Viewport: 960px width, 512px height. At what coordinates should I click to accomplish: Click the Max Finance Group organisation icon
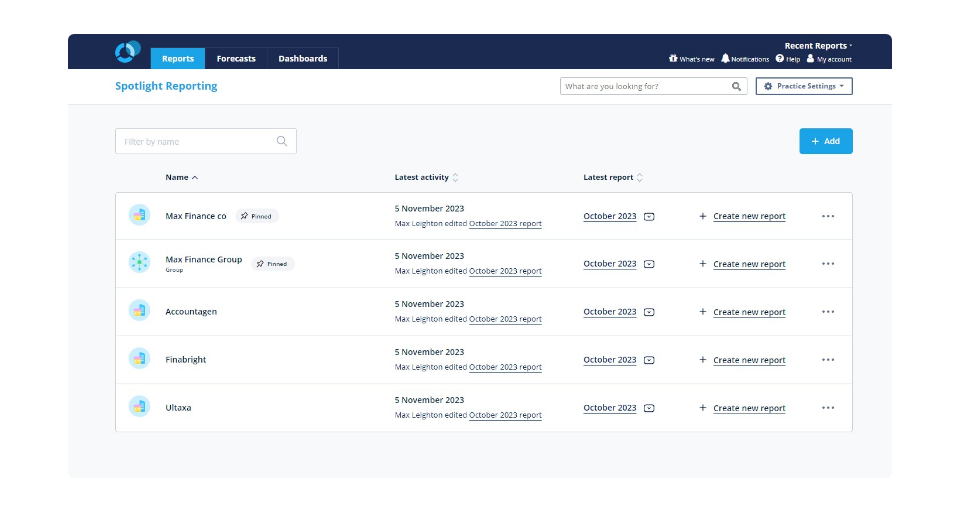pos(139,263)
